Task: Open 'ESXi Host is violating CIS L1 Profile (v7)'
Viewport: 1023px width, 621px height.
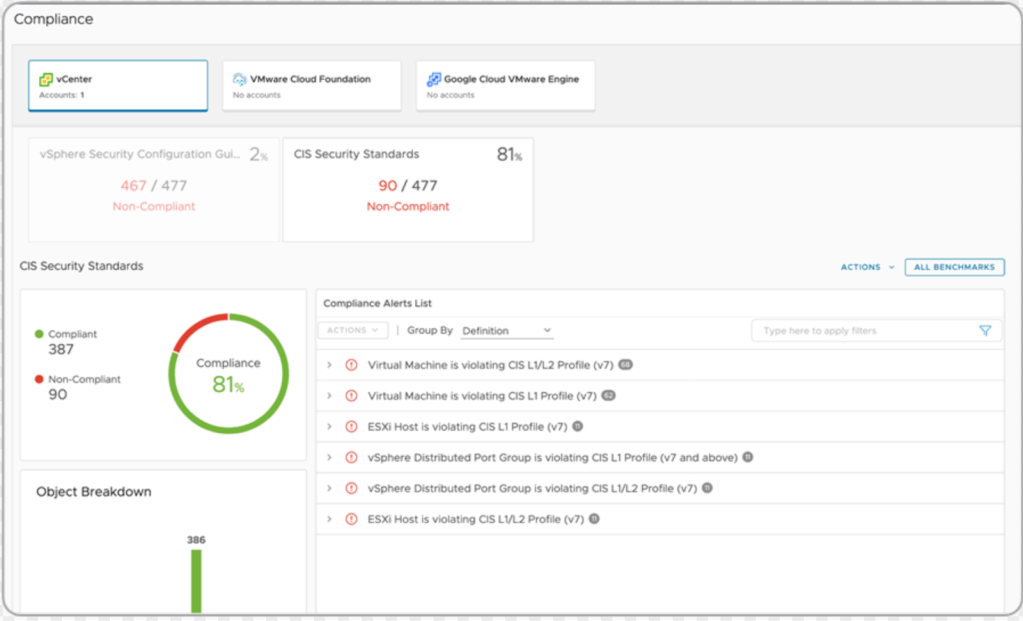Action: point(467,427)
